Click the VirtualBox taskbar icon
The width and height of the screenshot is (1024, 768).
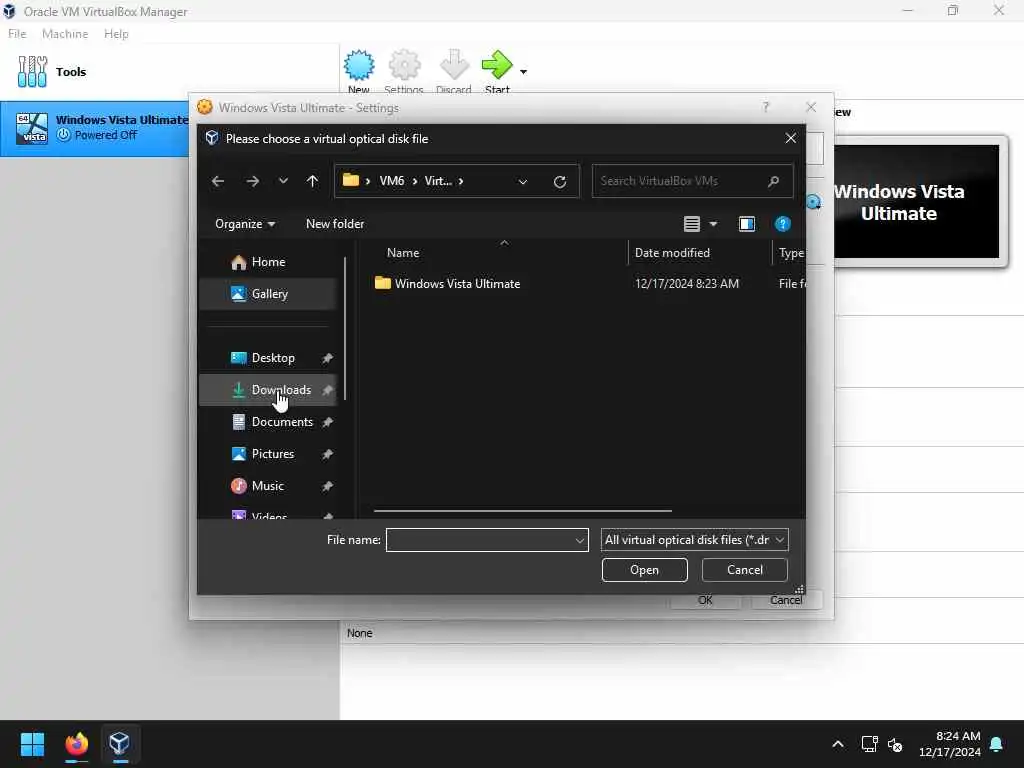[x=120, y=744]
